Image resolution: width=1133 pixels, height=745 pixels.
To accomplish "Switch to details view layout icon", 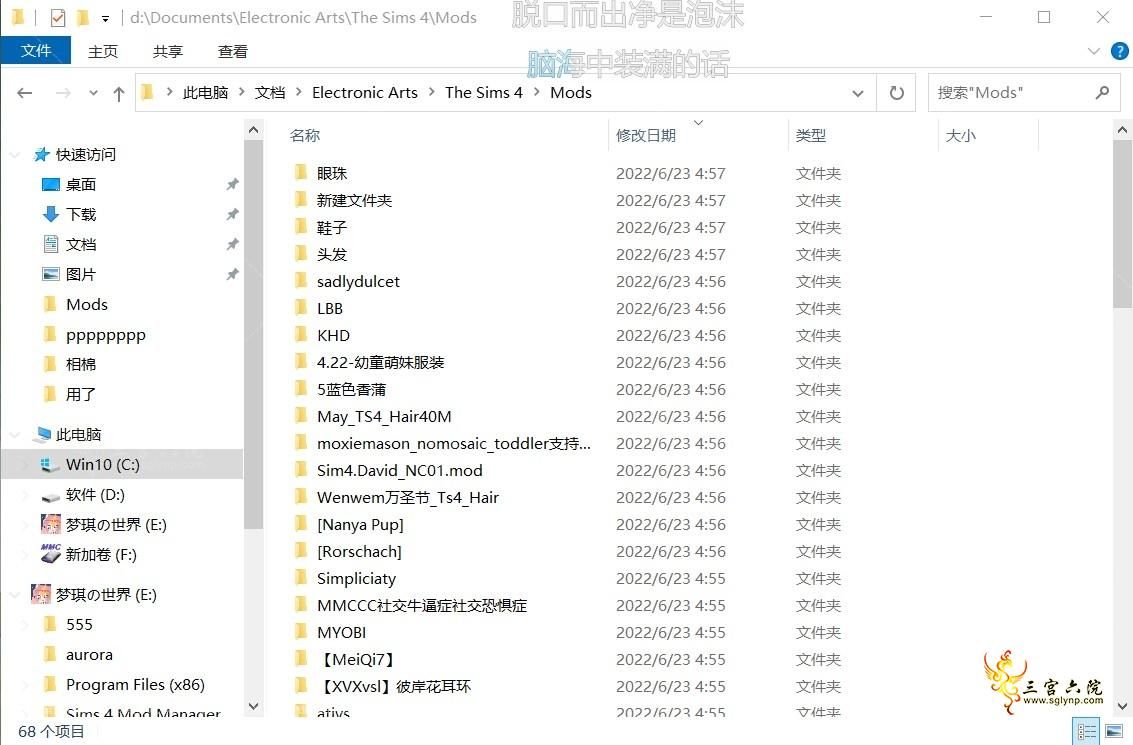I will click(1087, 731).
